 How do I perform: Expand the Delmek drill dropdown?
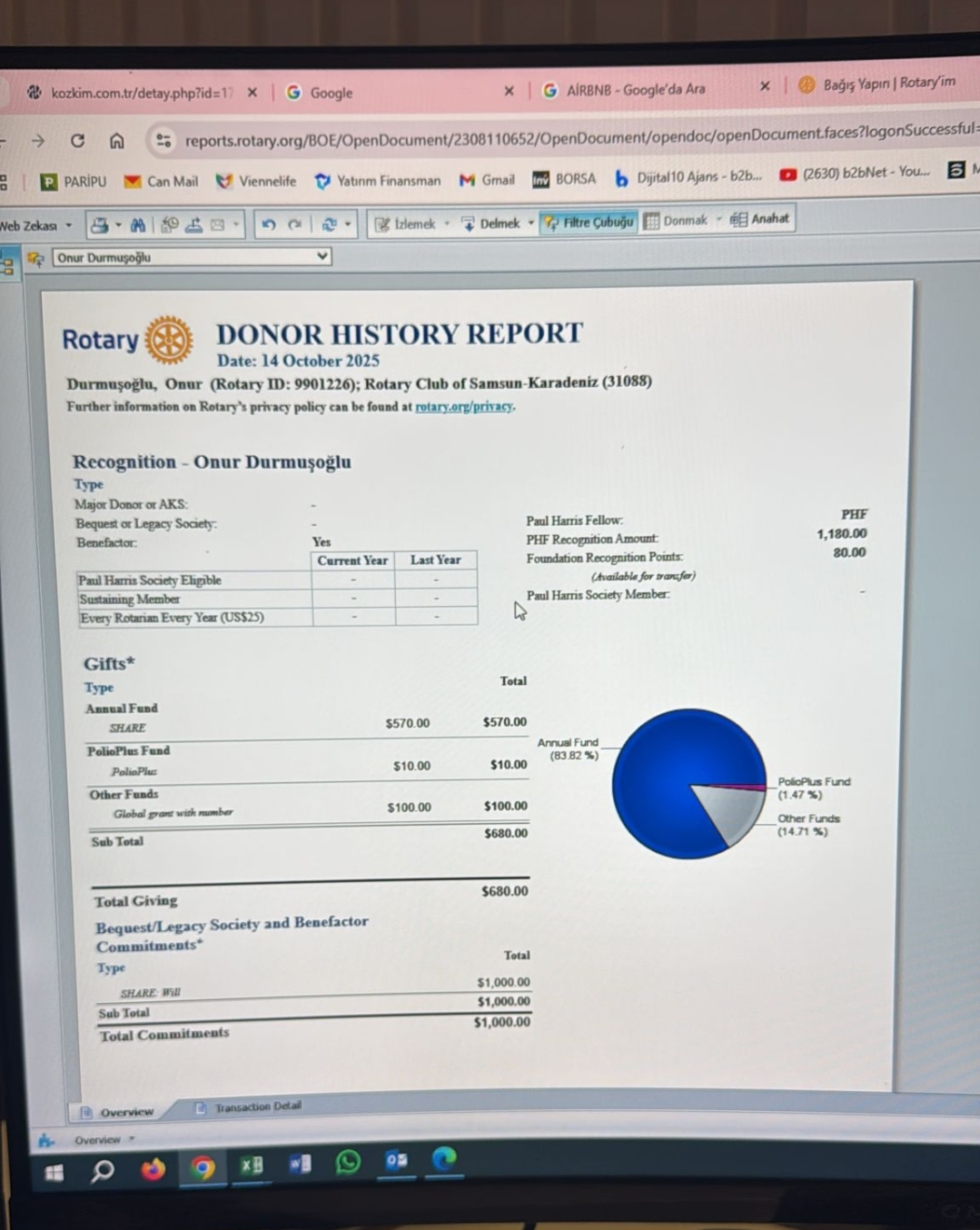pos(530,223)
